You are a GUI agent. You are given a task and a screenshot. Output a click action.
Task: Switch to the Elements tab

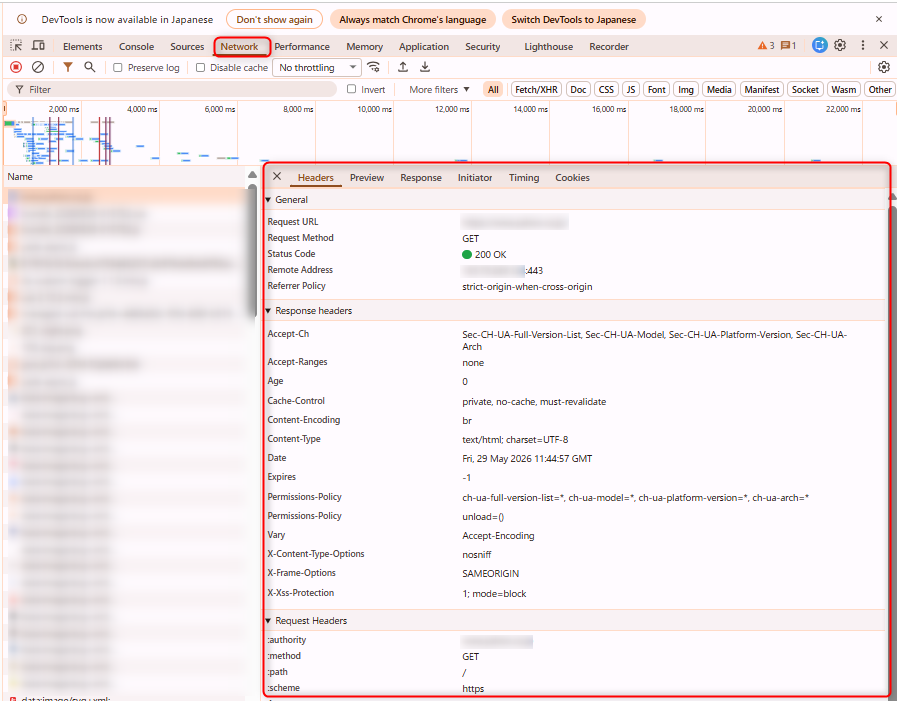(x=82, y=46)
